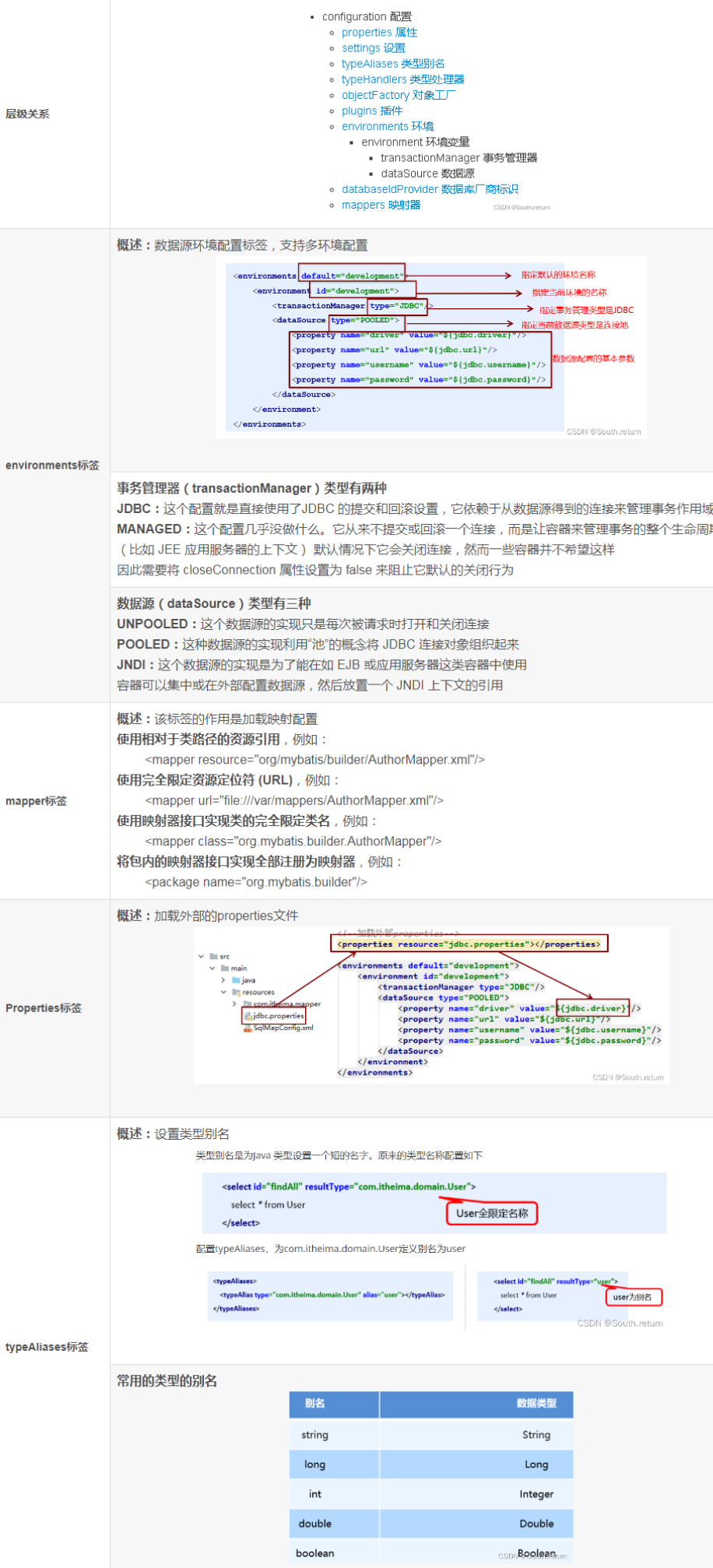
Task: Click "概述：加载外部的properties文件" text
Action: tap(207, 916)
